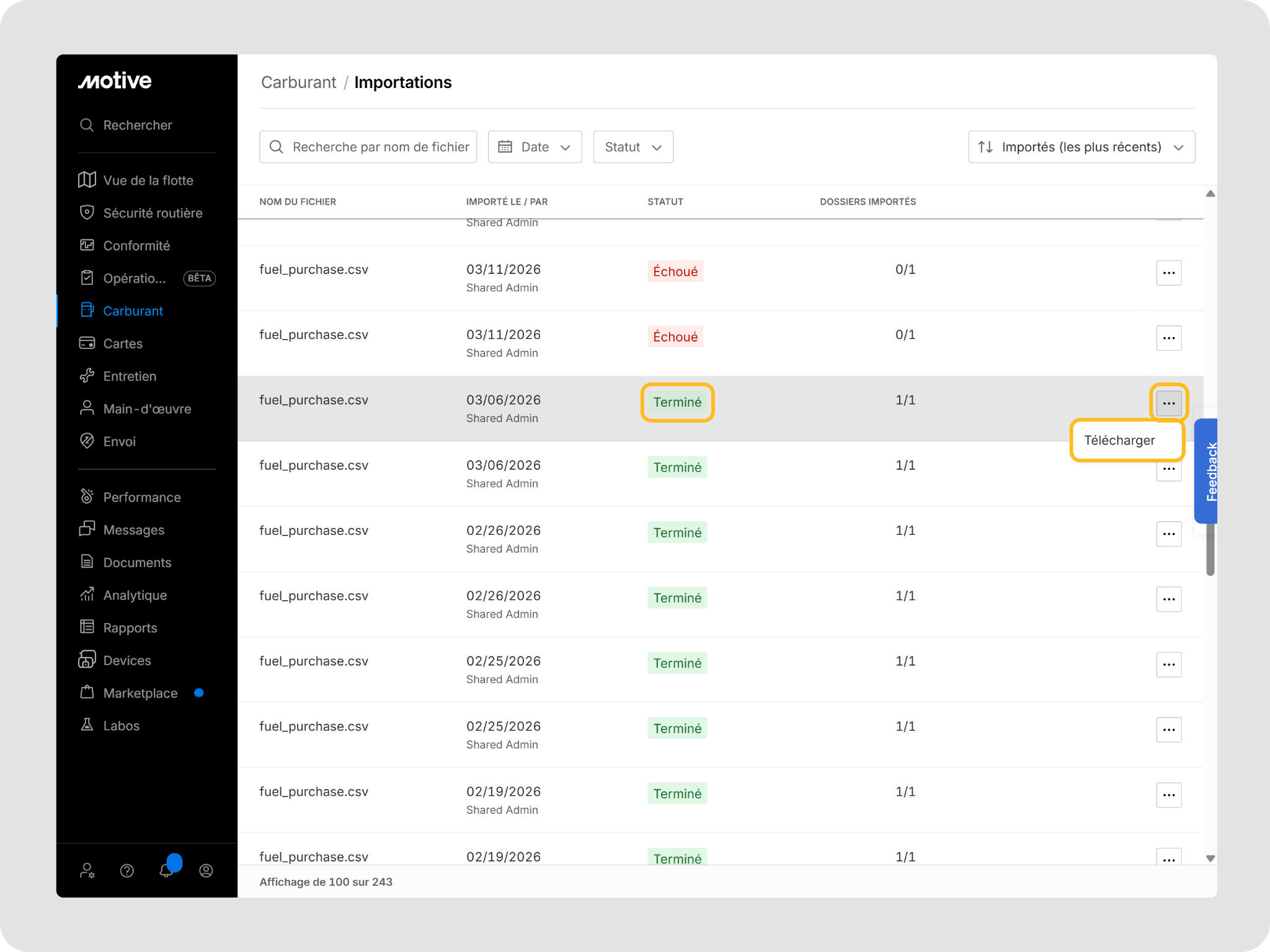Open options for first 02/25/2026 row
This screenshot has width=1270, height=952.
pyautogui.click(x=1169, y=664)
